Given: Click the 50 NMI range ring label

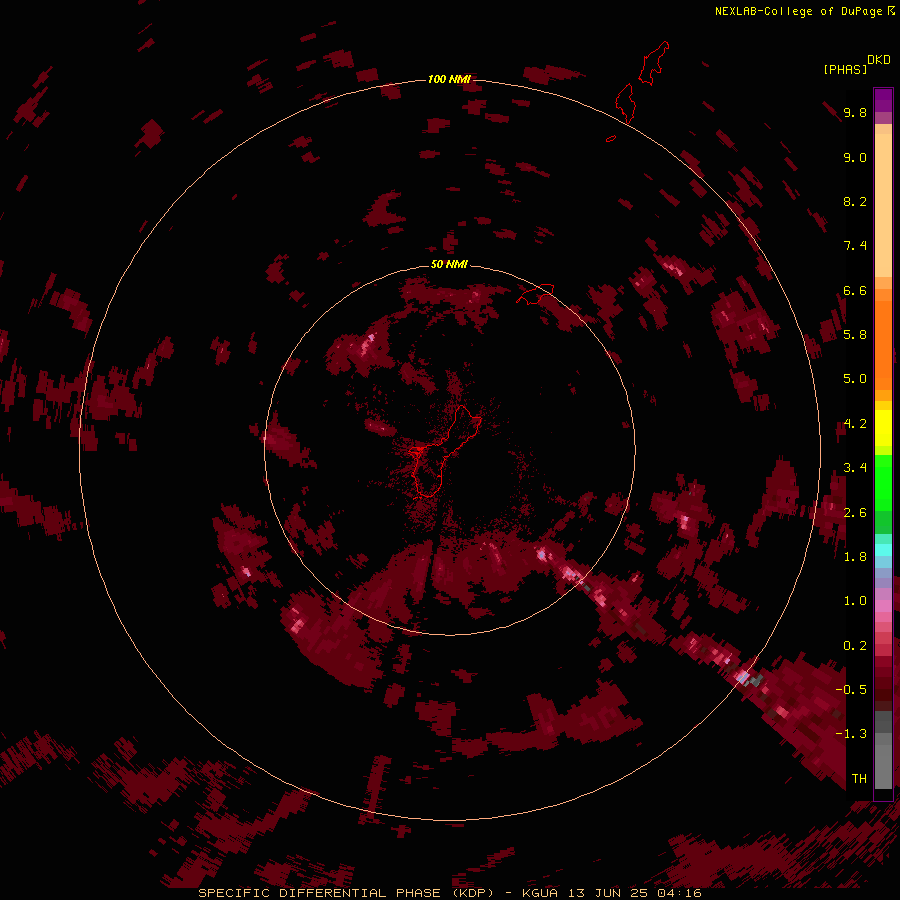Looking at the screenshot, I should coord(449,264).
